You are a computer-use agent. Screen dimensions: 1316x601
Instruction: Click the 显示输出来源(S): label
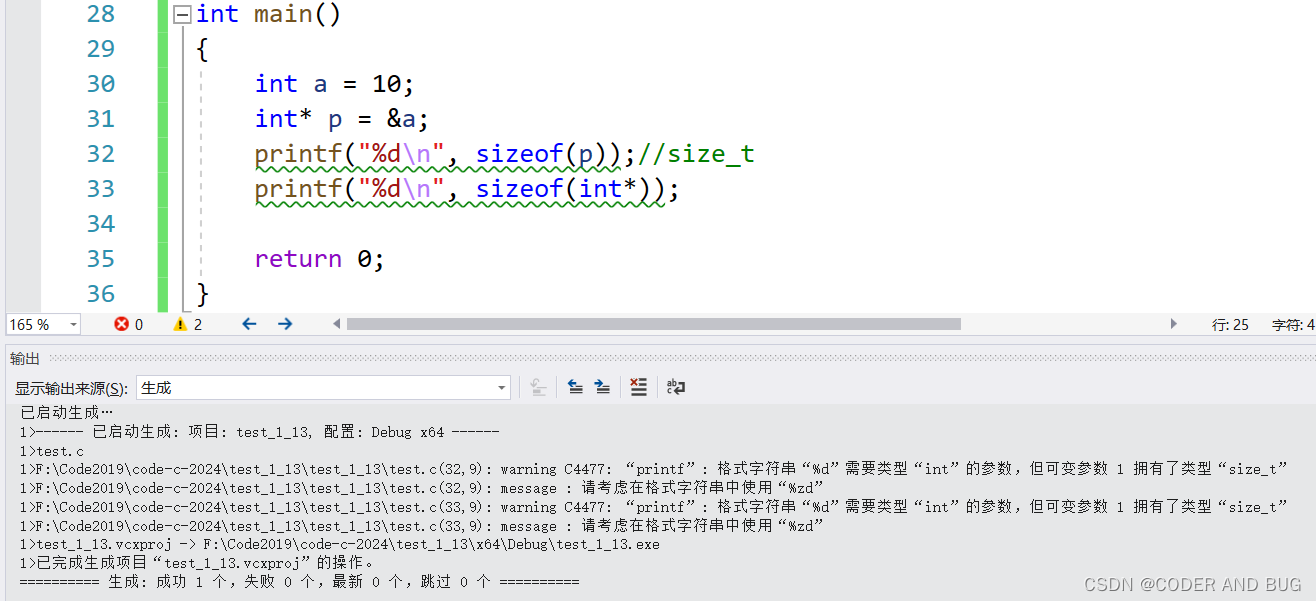71,388
